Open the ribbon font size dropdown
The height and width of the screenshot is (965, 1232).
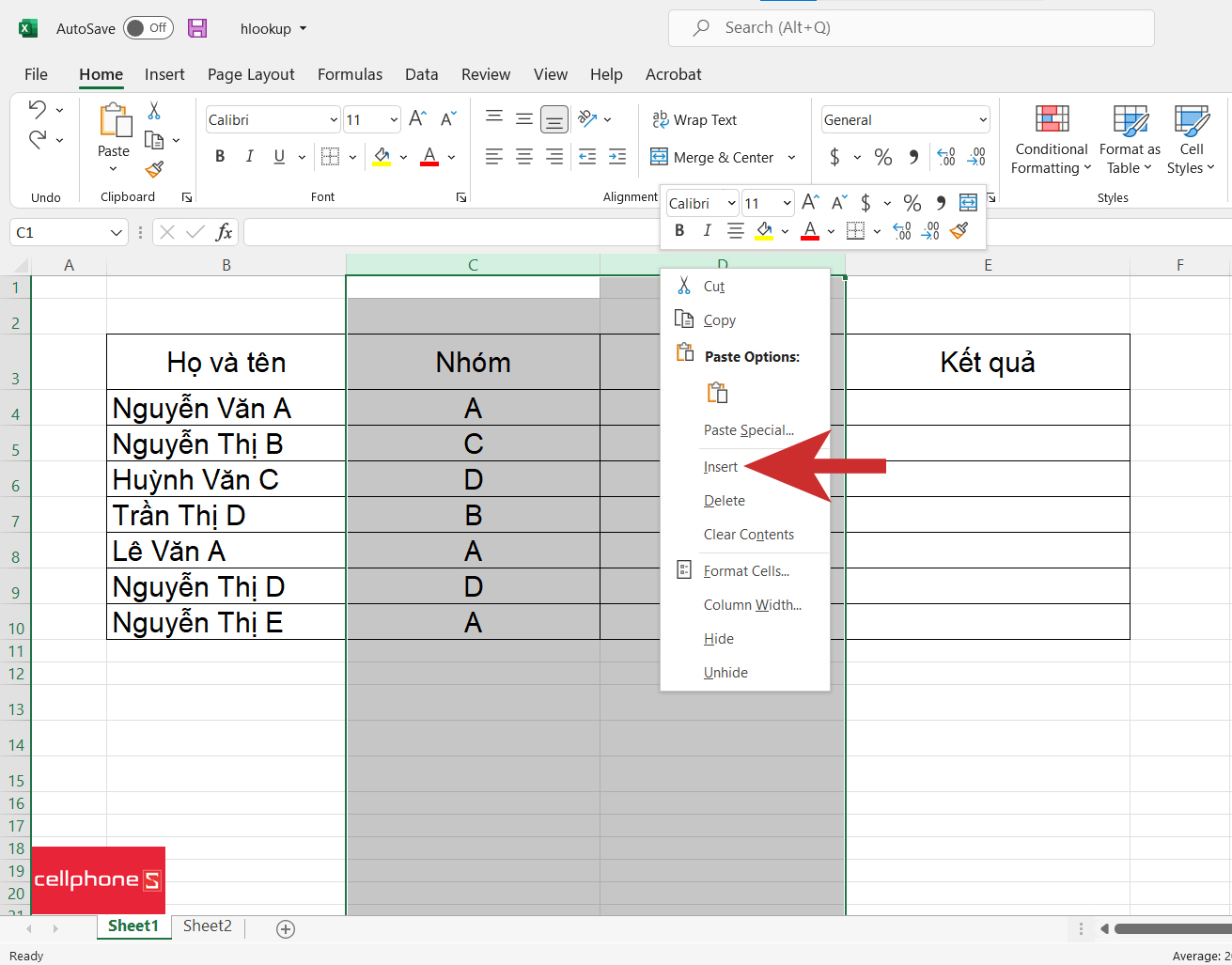tap(394, 119)
